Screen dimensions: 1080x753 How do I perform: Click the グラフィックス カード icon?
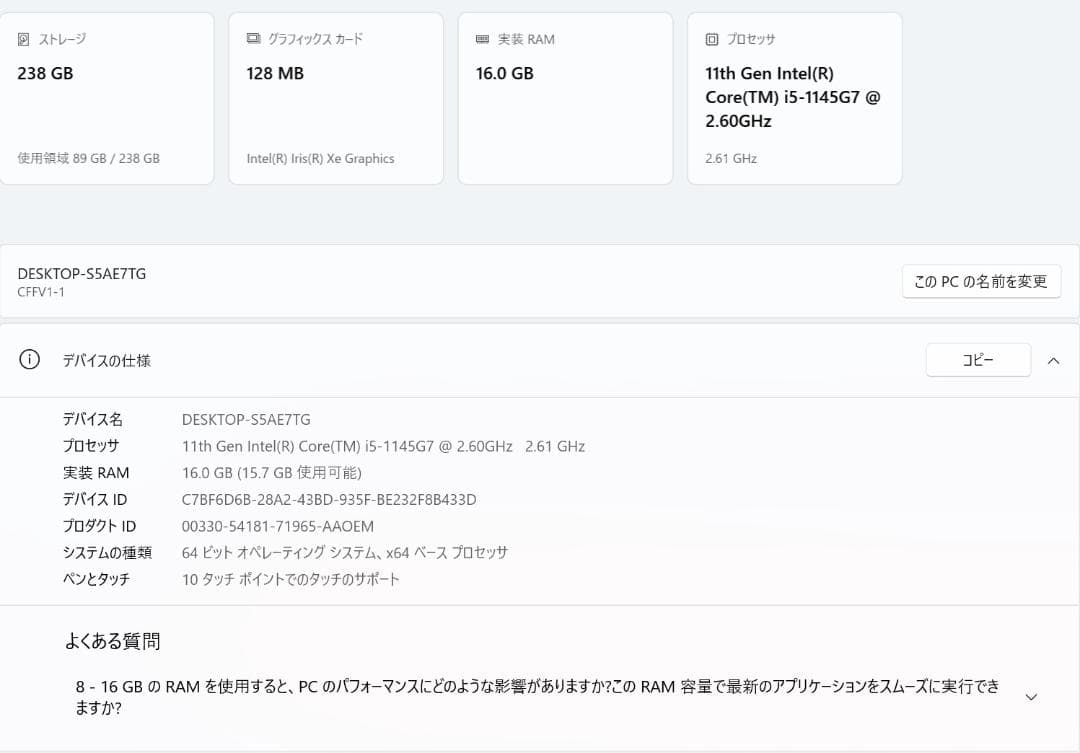pos(252,38)
